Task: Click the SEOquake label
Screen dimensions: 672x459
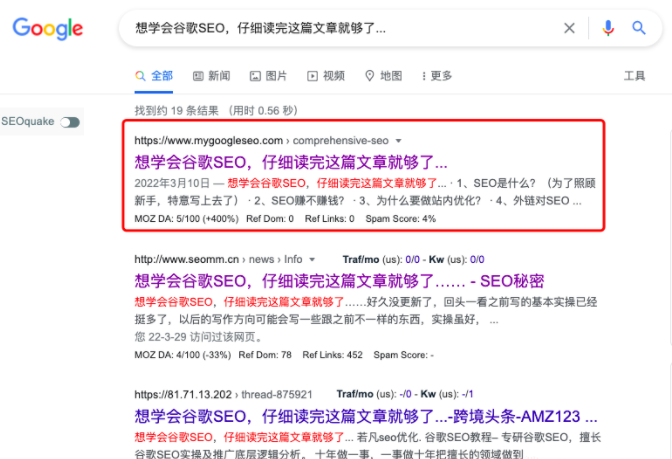Action: 28,122
